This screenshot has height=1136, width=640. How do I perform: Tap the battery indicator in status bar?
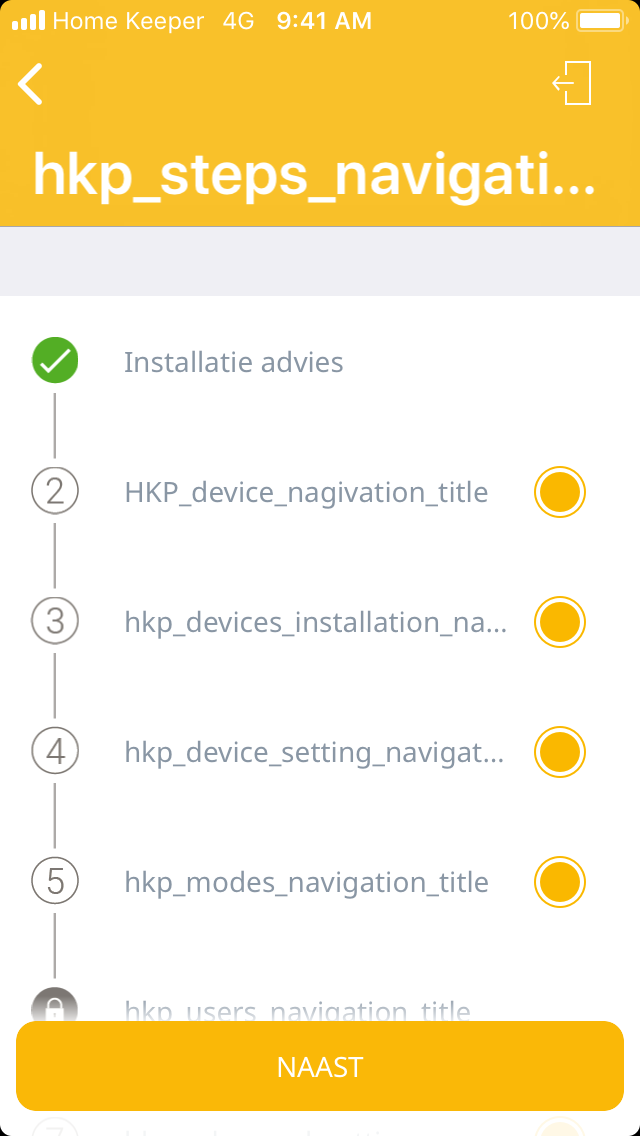click(x=600, y=21)
